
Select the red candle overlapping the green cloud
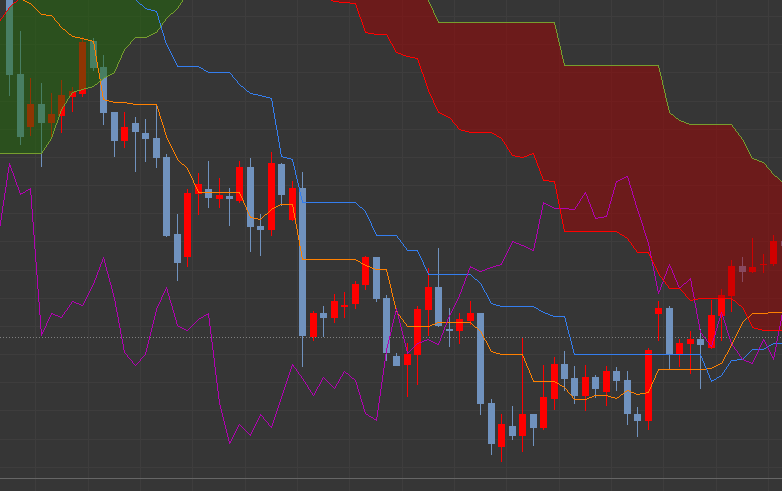[x=82, y=68]
